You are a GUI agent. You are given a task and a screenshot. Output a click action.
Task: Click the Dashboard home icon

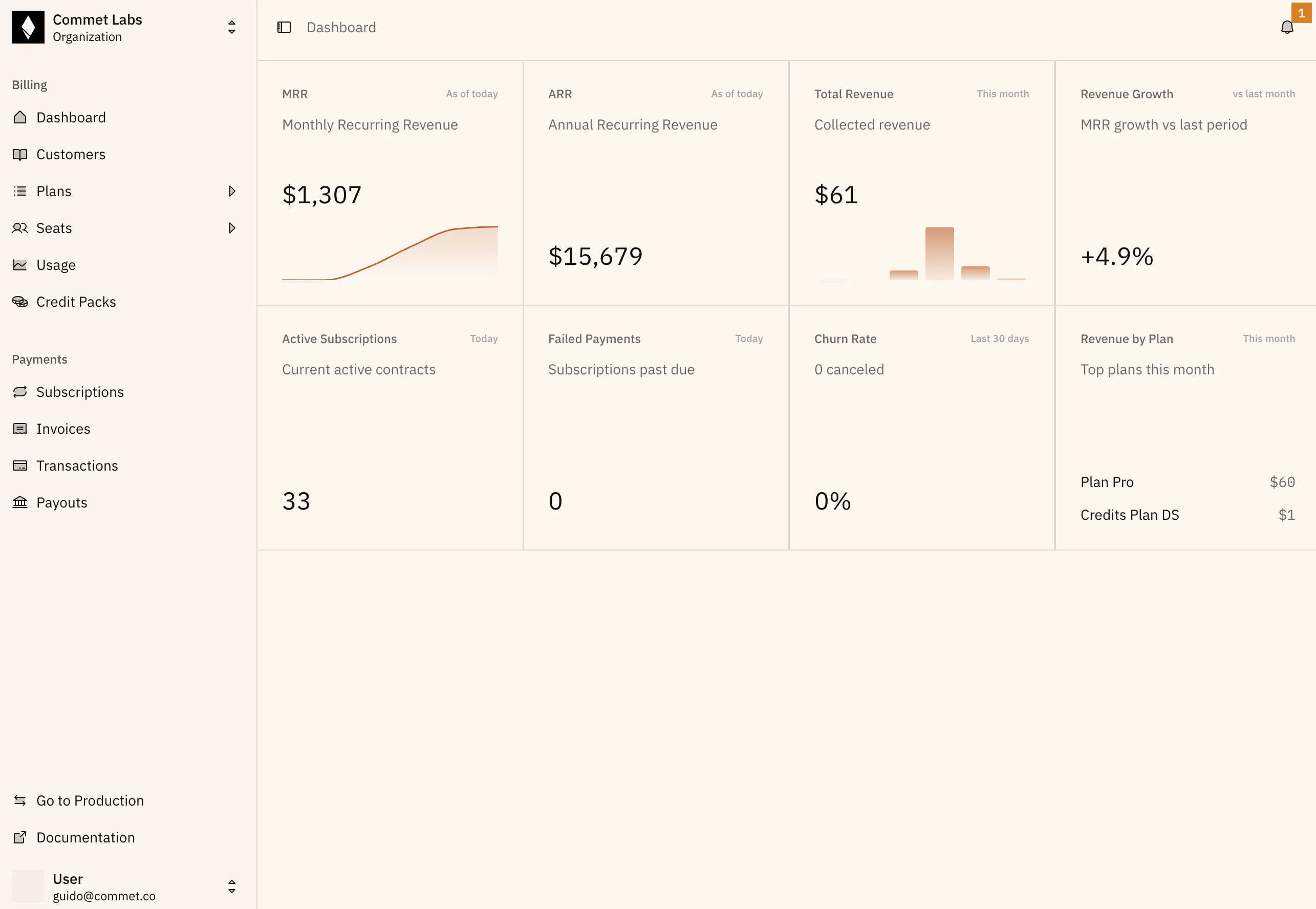coord(20,117)
